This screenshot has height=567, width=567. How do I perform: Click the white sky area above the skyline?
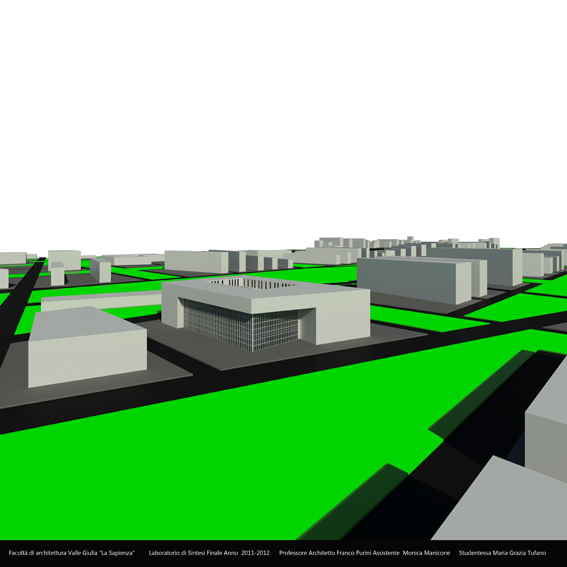point(284,119)
